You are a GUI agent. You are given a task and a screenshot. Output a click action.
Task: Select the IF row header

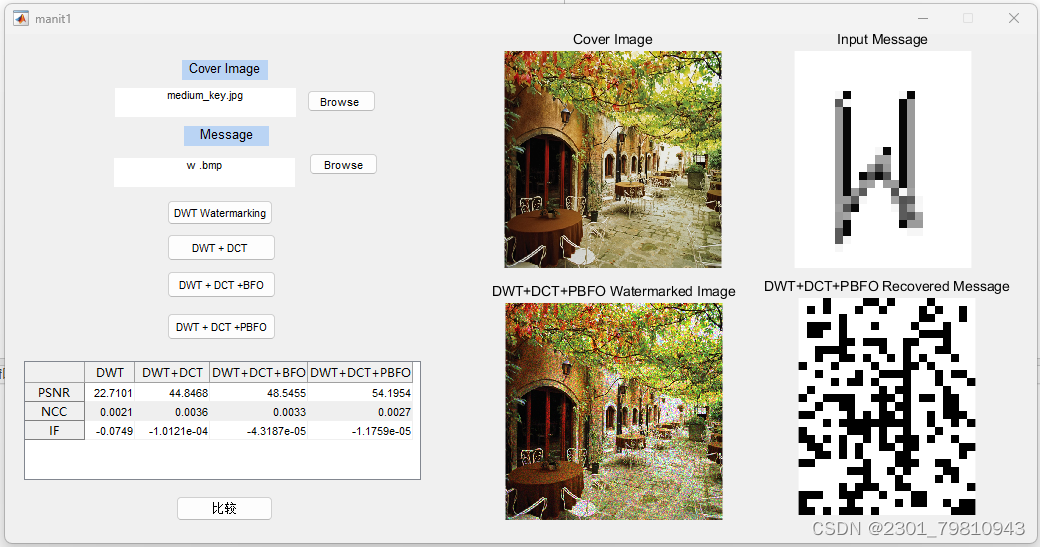[x=54, y=431]
